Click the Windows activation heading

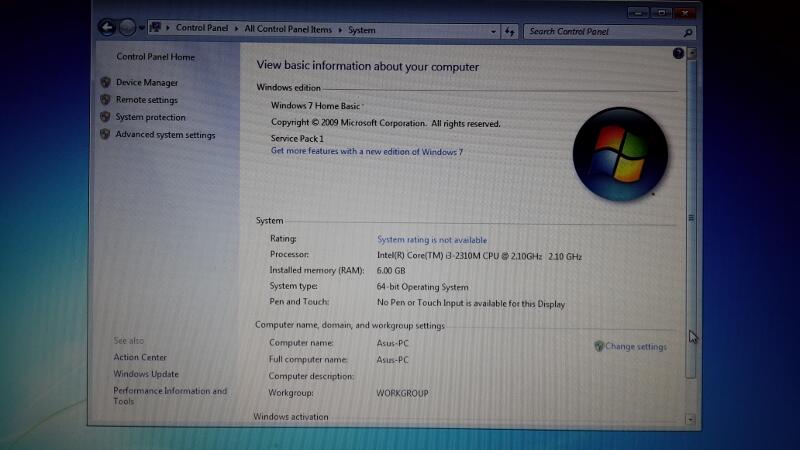coord(291,417)
